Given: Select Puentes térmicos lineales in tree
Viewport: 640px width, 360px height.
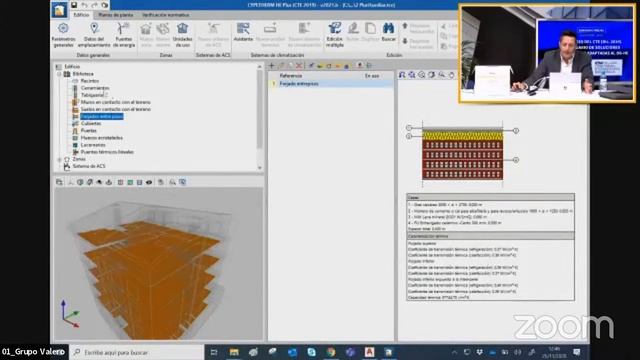Looking at the screenshot, I should [x=107, y=152].
